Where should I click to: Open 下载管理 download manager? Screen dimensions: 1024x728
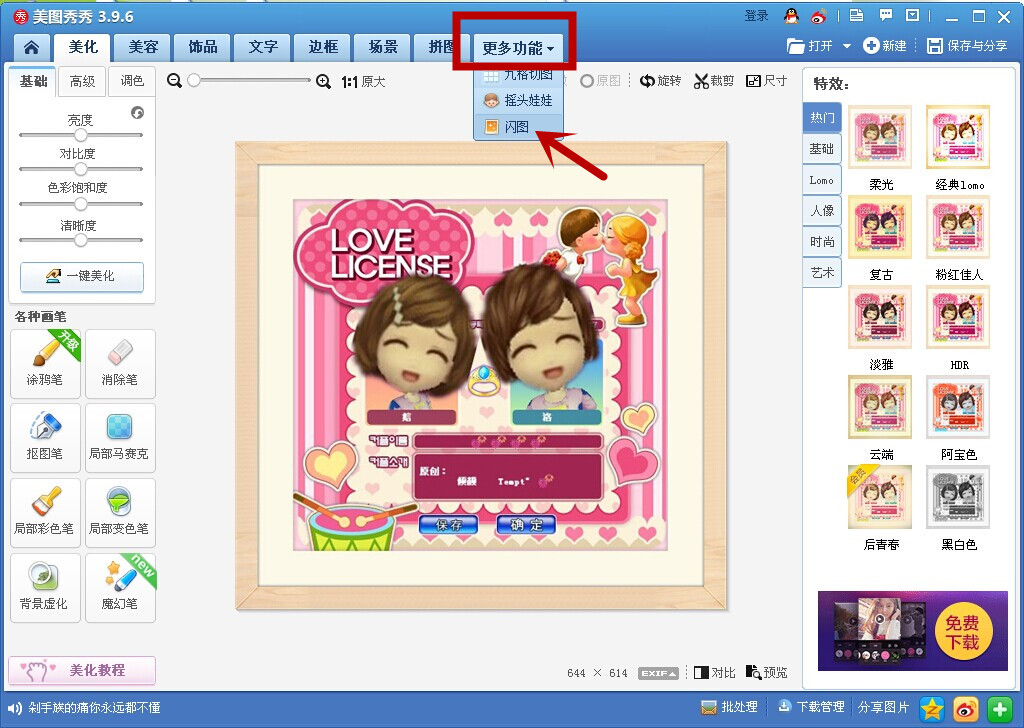[811, 707]
